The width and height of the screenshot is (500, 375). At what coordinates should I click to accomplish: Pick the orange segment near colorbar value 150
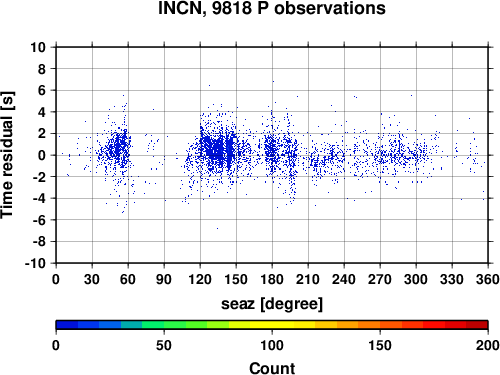(x=380, y=325)
